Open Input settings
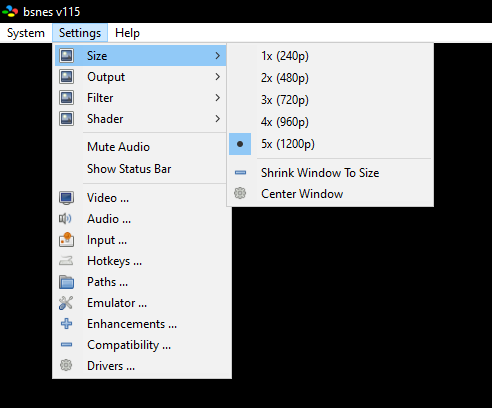492x408 pixels. 142,240
